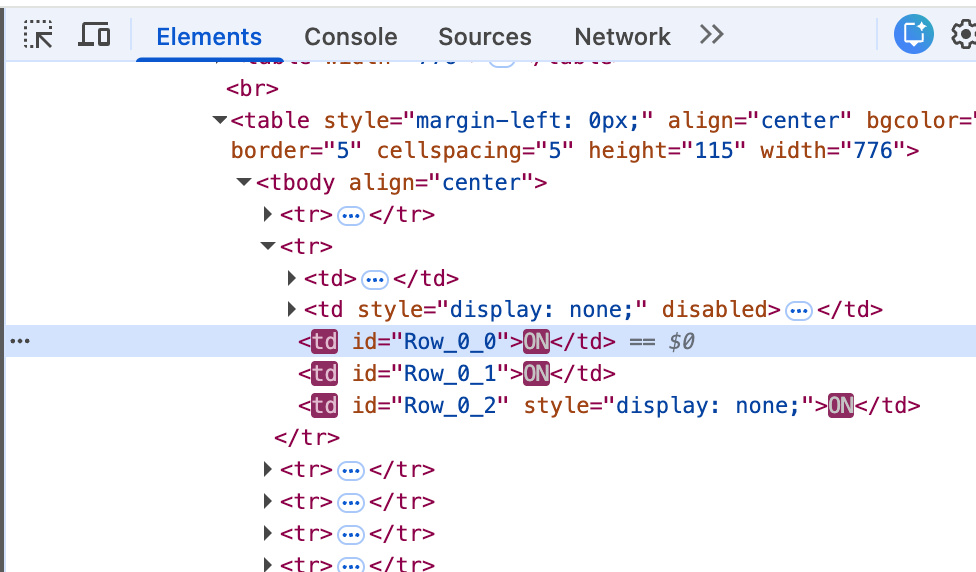This screenshot has width=976, height=572.
Task: Select the td with id Row_0_1
Action: pyautogui.click(x=456, y=374)
